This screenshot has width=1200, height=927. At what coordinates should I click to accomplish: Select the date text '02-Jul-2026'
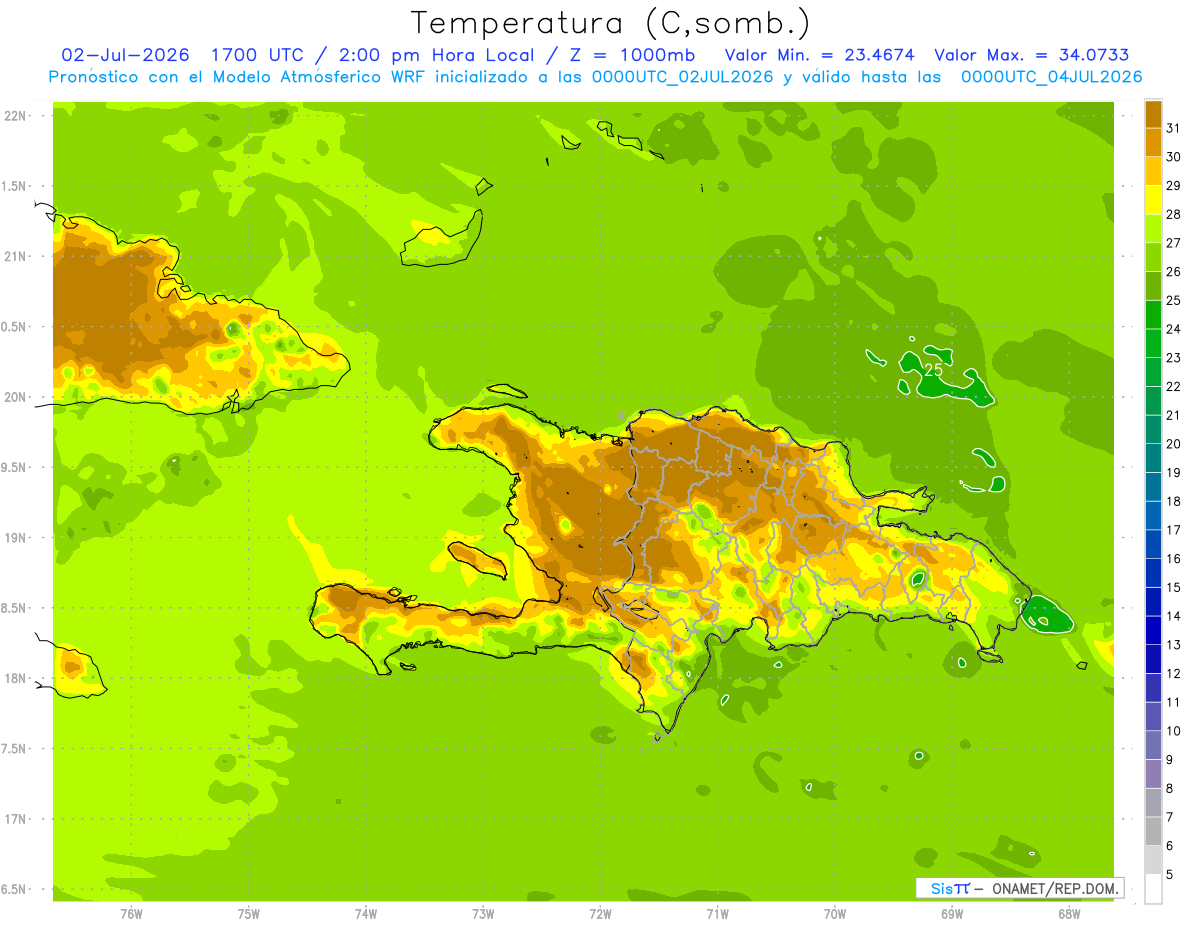tap(126, 55)
